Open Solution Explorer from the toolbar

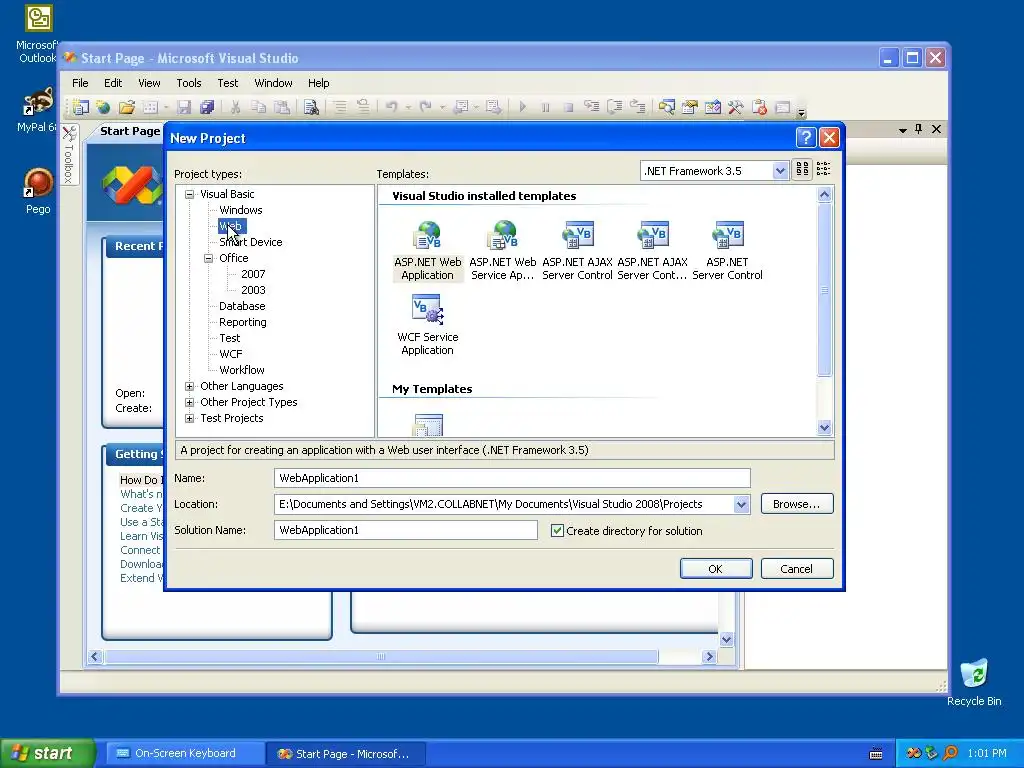(667, 107)
